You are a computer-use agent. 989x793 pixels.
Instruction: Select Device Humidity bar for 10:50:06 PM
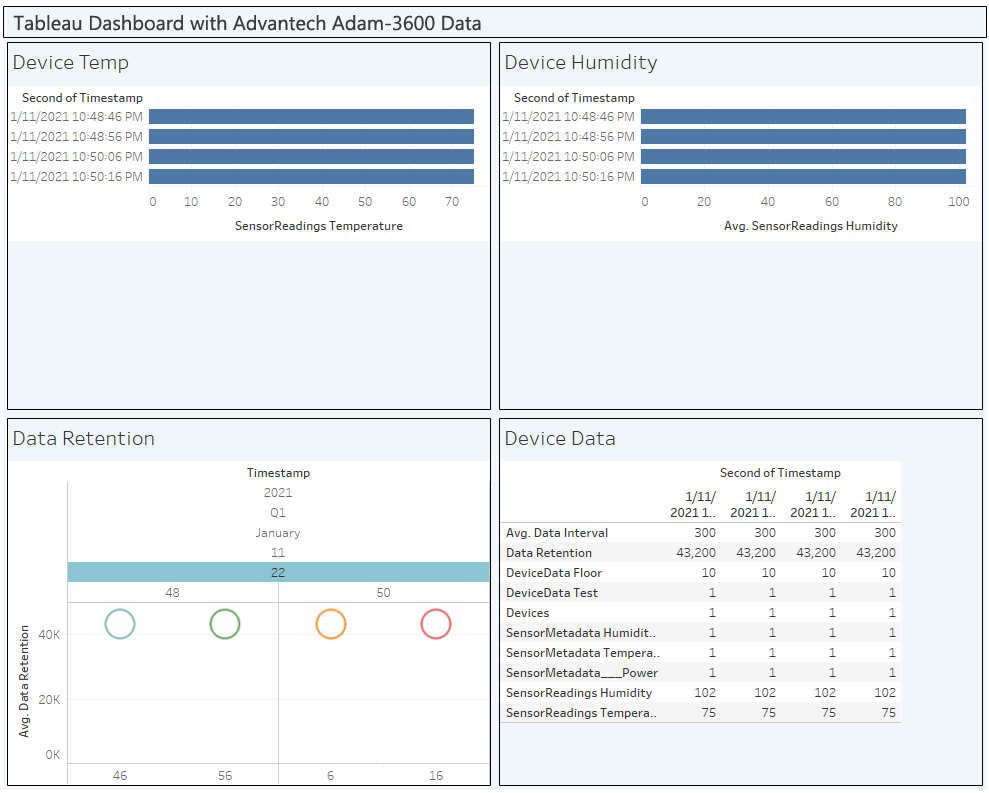click(x=804, y=156)
